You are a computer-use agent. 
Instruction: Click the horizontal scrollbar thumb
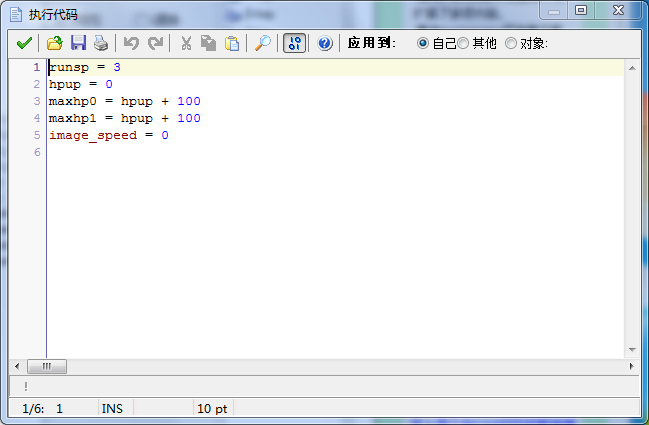pos(47,366)
